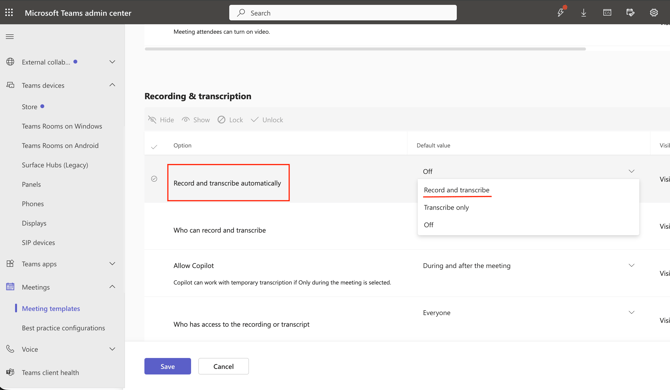Open Surface Hubs (Legacy)
Screen dimensions: 670x390
tap(55, 165)
